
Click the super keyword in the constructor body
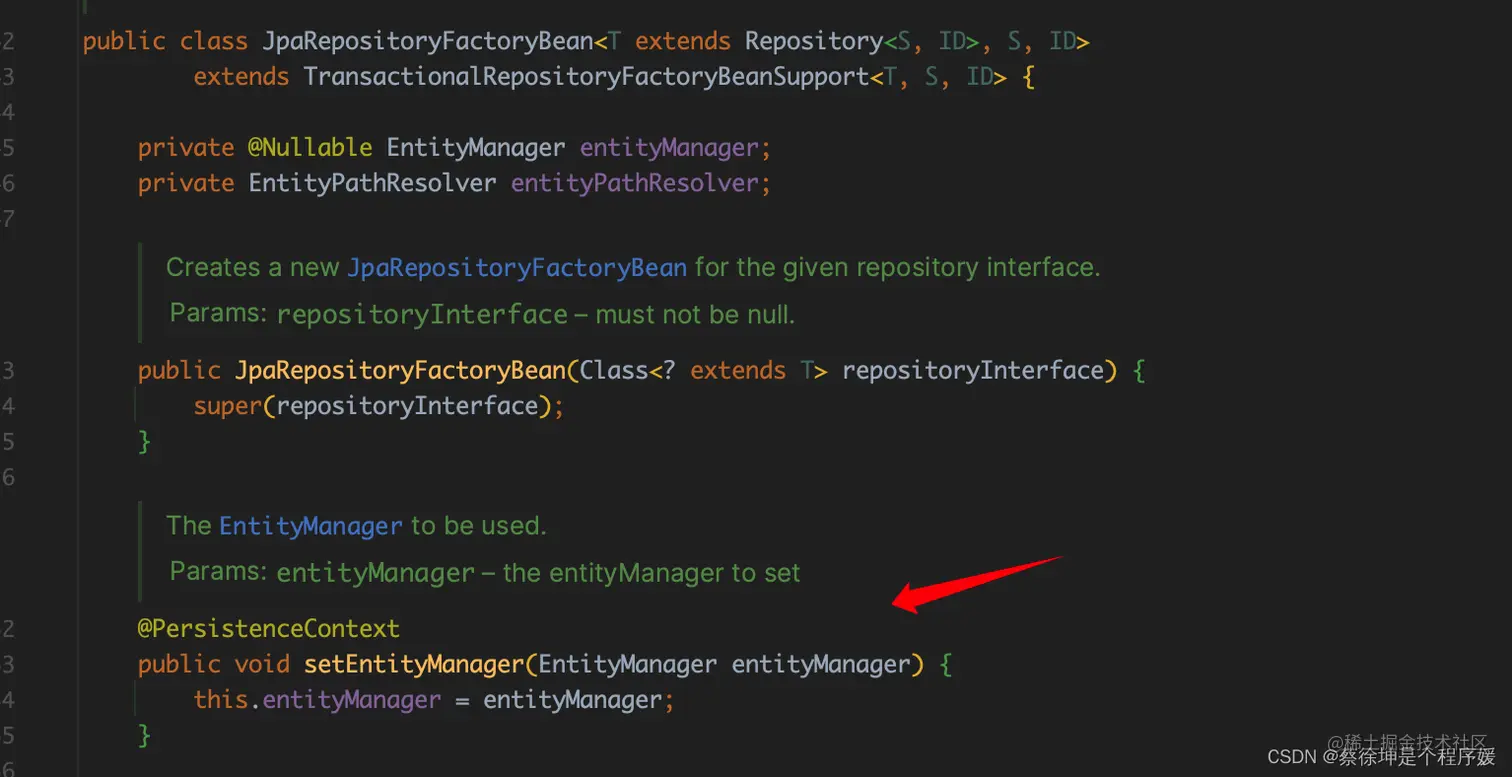pos(228,406)
